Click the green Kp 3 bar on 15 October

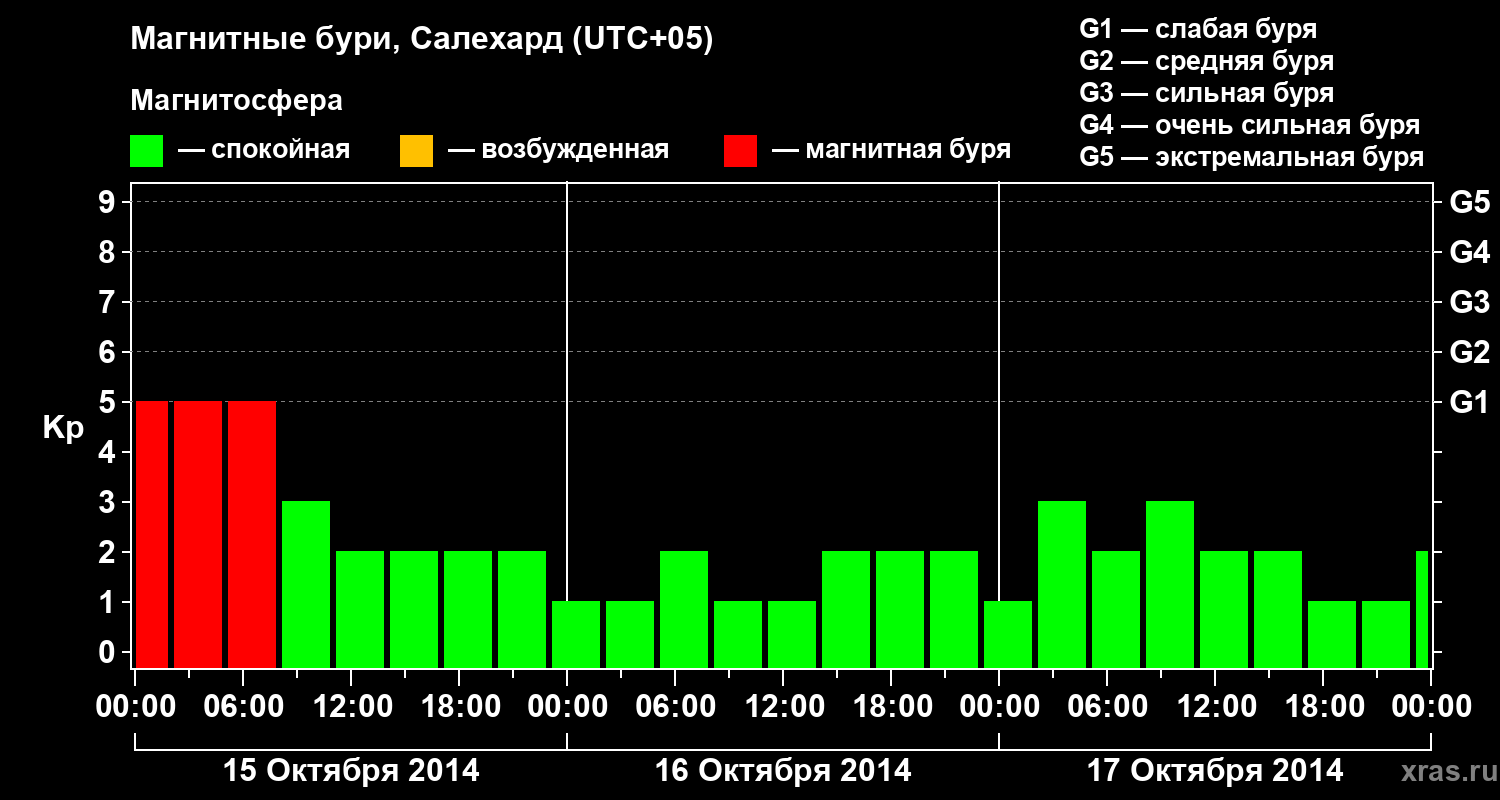[x=306, y=584]
